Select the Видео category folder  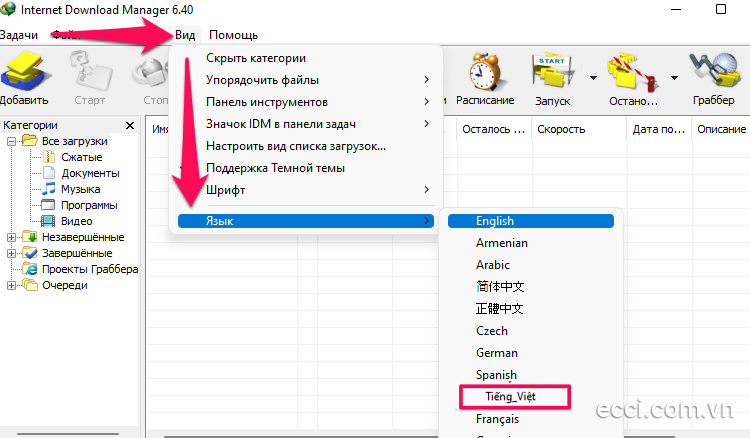(x=76, y=221)
